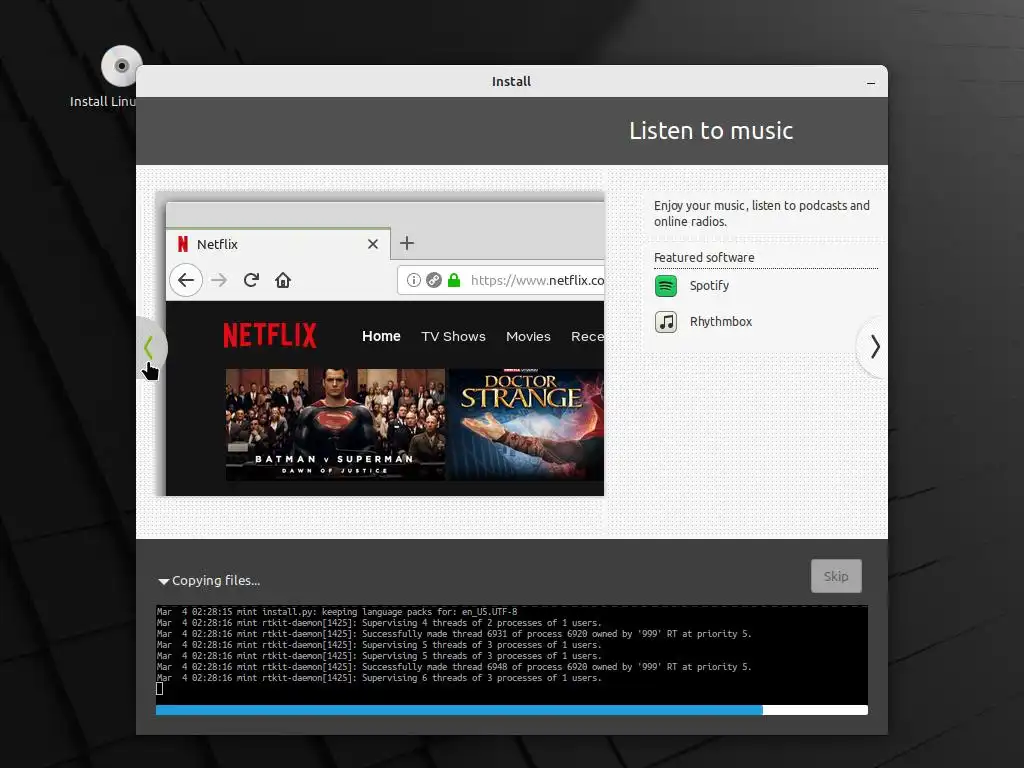Go to the previous slide with left chevron

pos(149,347)
